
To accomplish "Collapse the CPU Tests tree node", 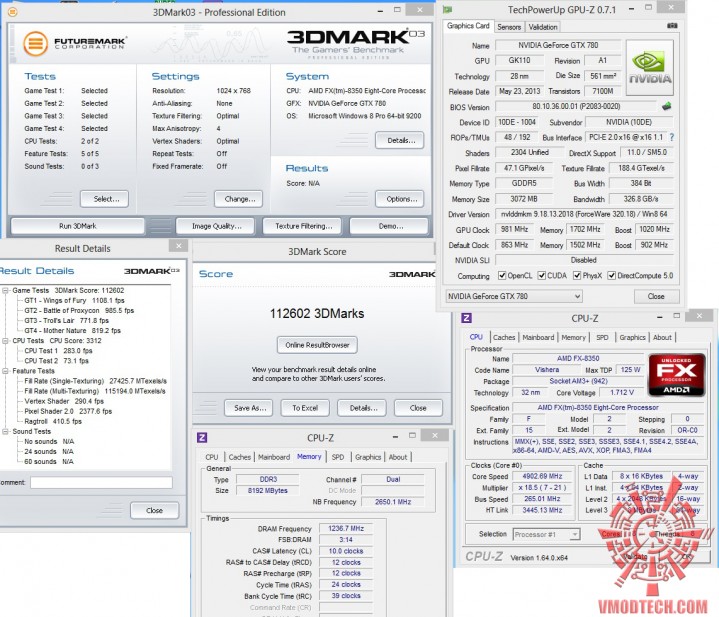I will click(x=6, y=341).
